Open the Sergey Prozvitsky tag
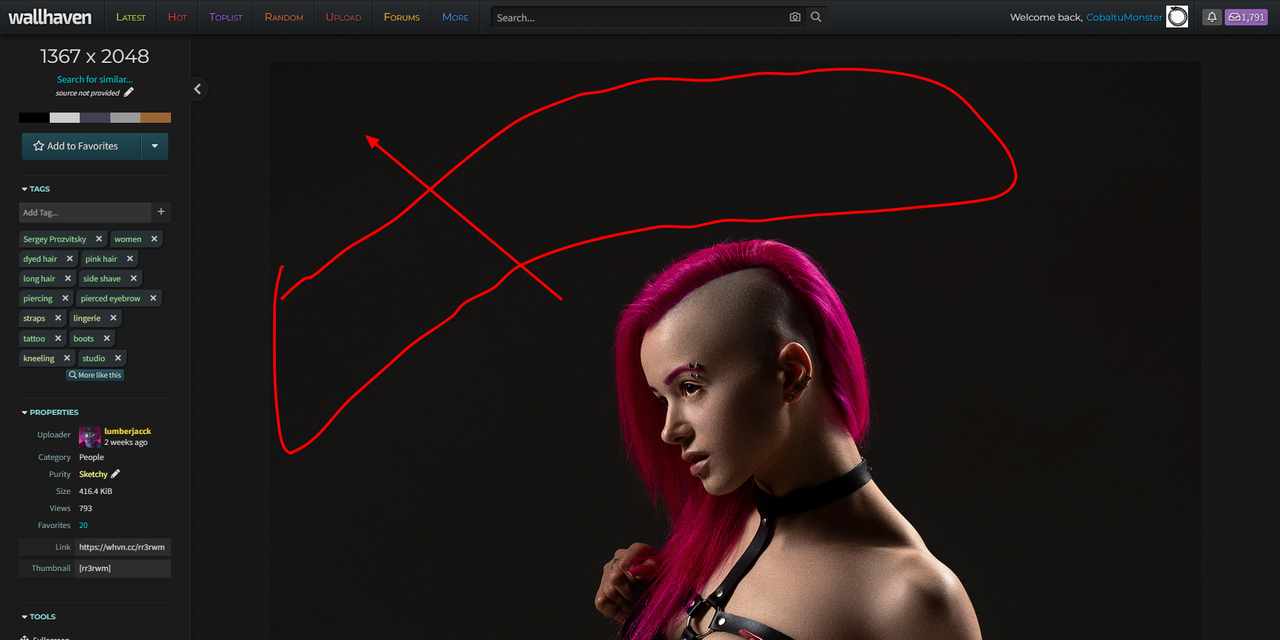The height and width of the screenshot is (640, 1280). point(55,239)
